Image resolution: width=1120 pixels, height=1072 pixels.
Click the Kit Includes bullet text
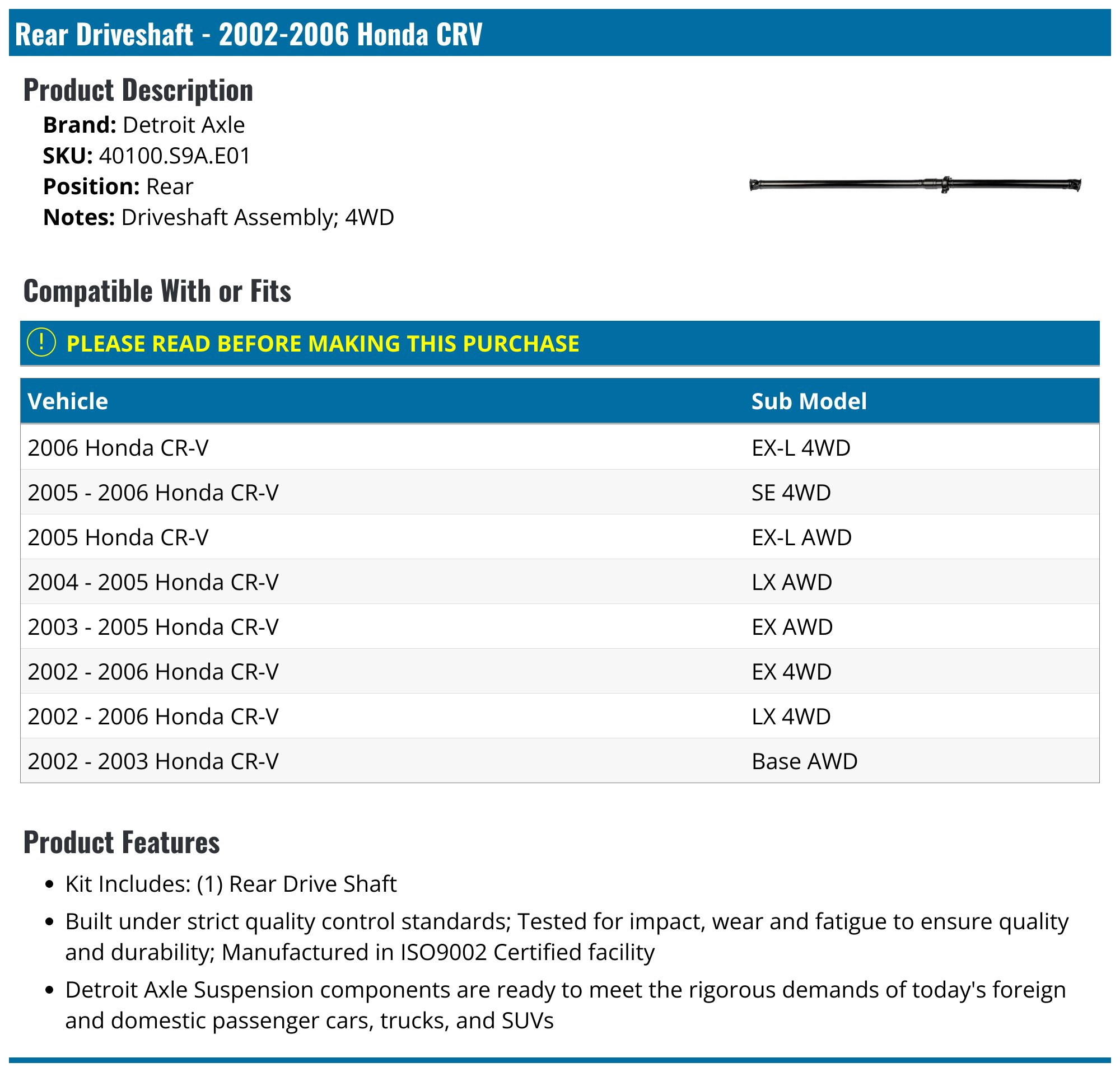coord(231,883)
